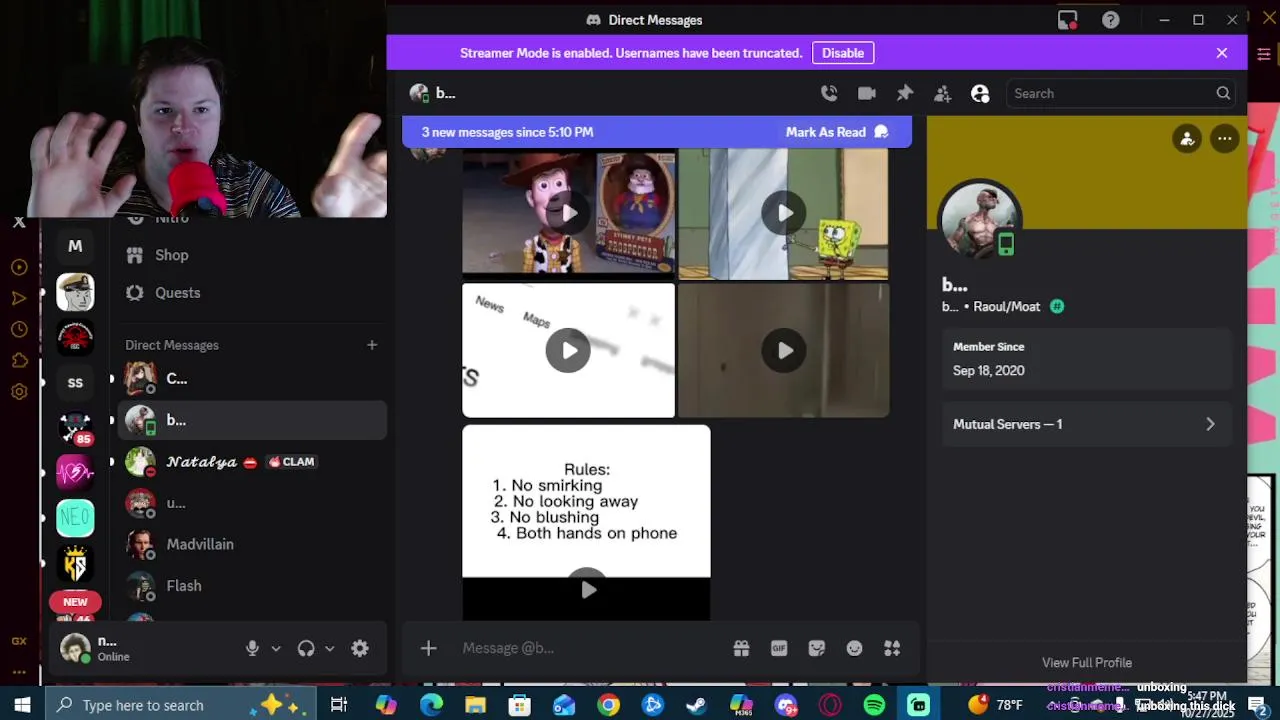The image size is (1280, 720).
Task: Open Discord User Settings gear
Action: [360, 648]
